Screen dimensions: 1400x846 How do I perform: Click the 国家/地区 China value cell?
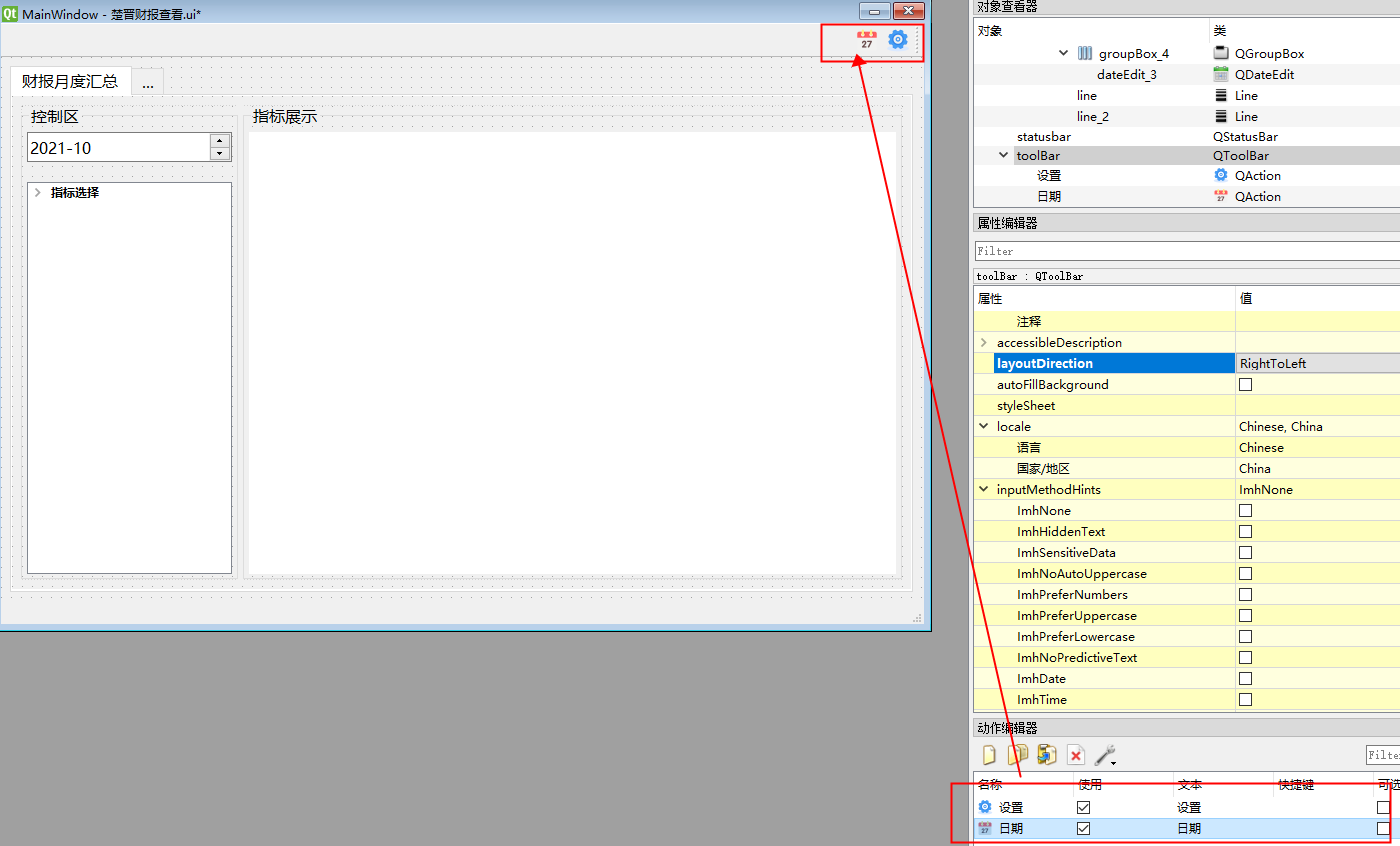(1317, 468)
